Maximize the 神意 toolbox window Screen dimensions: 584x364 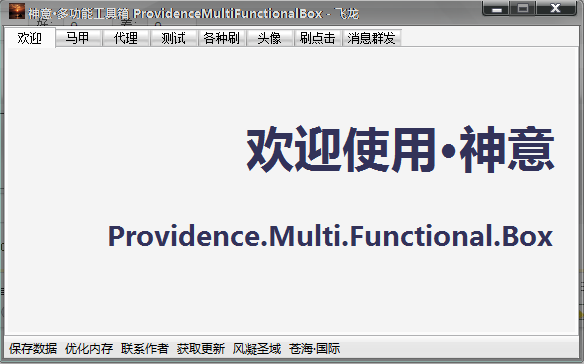click(523, 8)
